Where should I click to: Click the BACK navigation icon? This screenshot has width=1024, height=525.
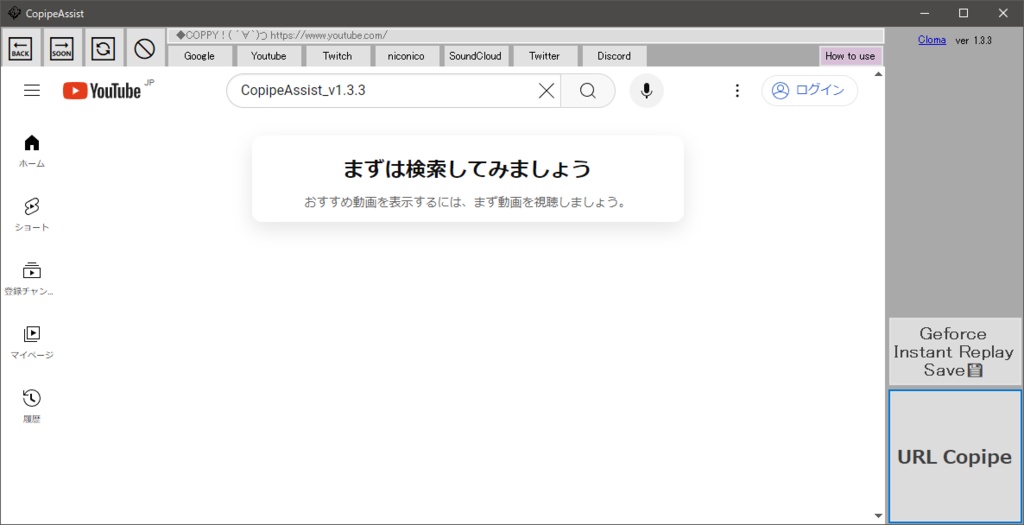coord(20,47)
